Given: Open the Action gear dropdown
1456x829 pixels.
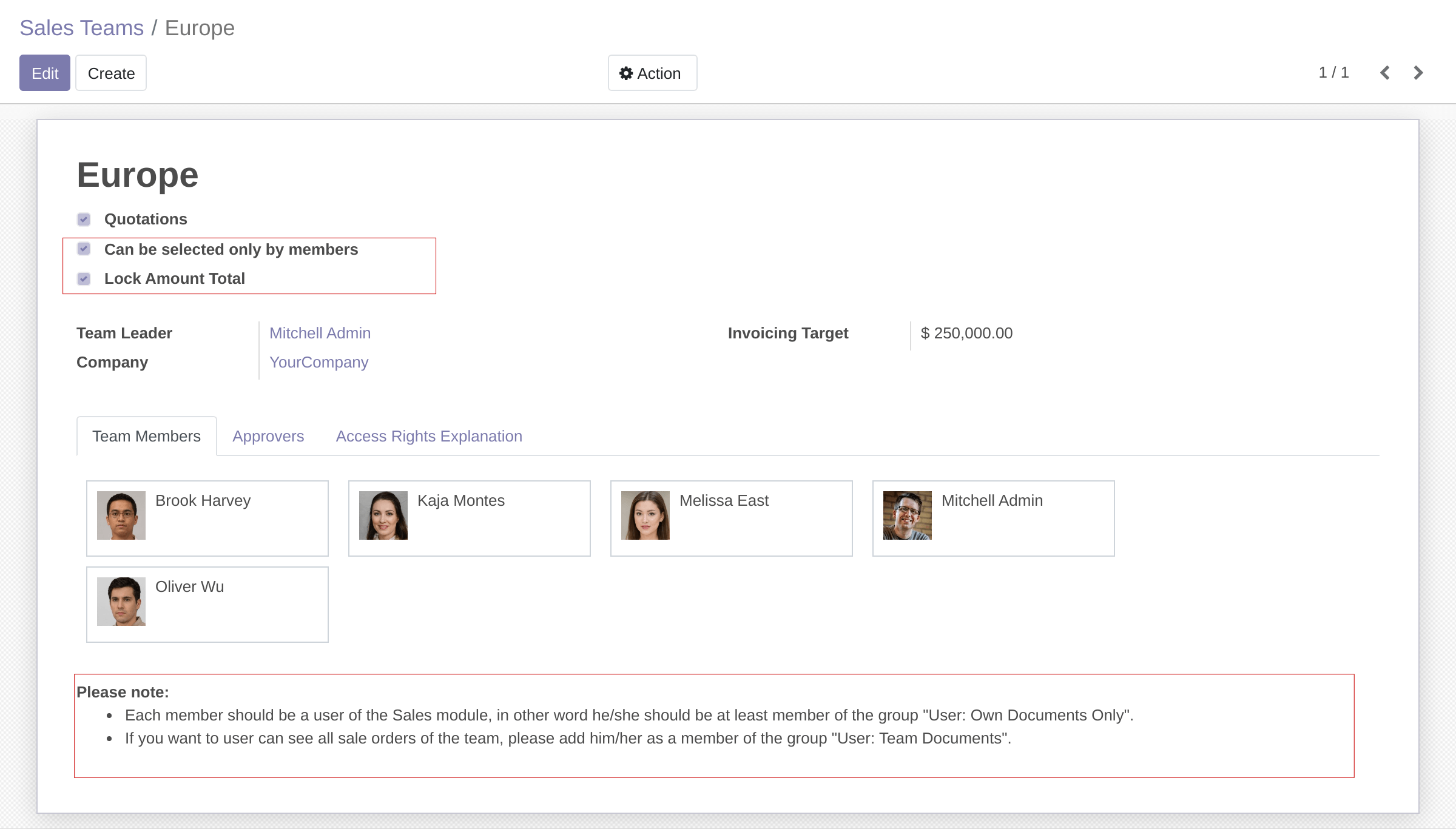Looking at the screenshot, I should pyautogui.click(x=652, y=73).
